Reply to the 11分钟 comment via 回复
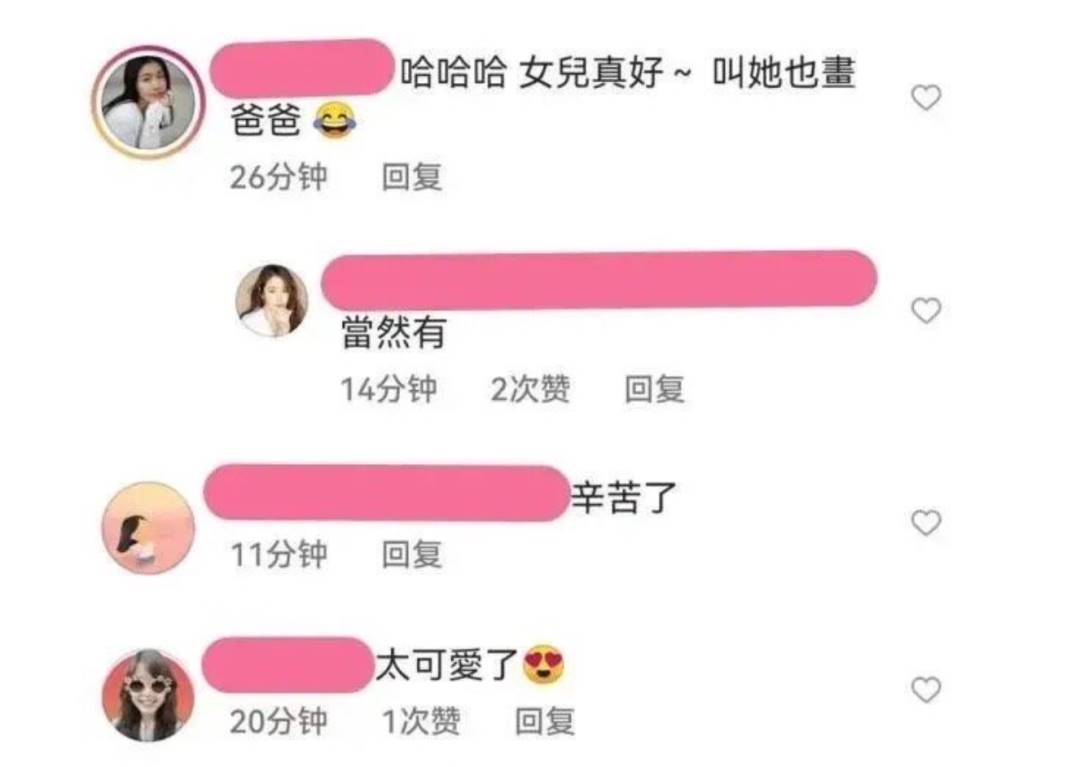Screen dimensions: 1080x767 [412, 554]
